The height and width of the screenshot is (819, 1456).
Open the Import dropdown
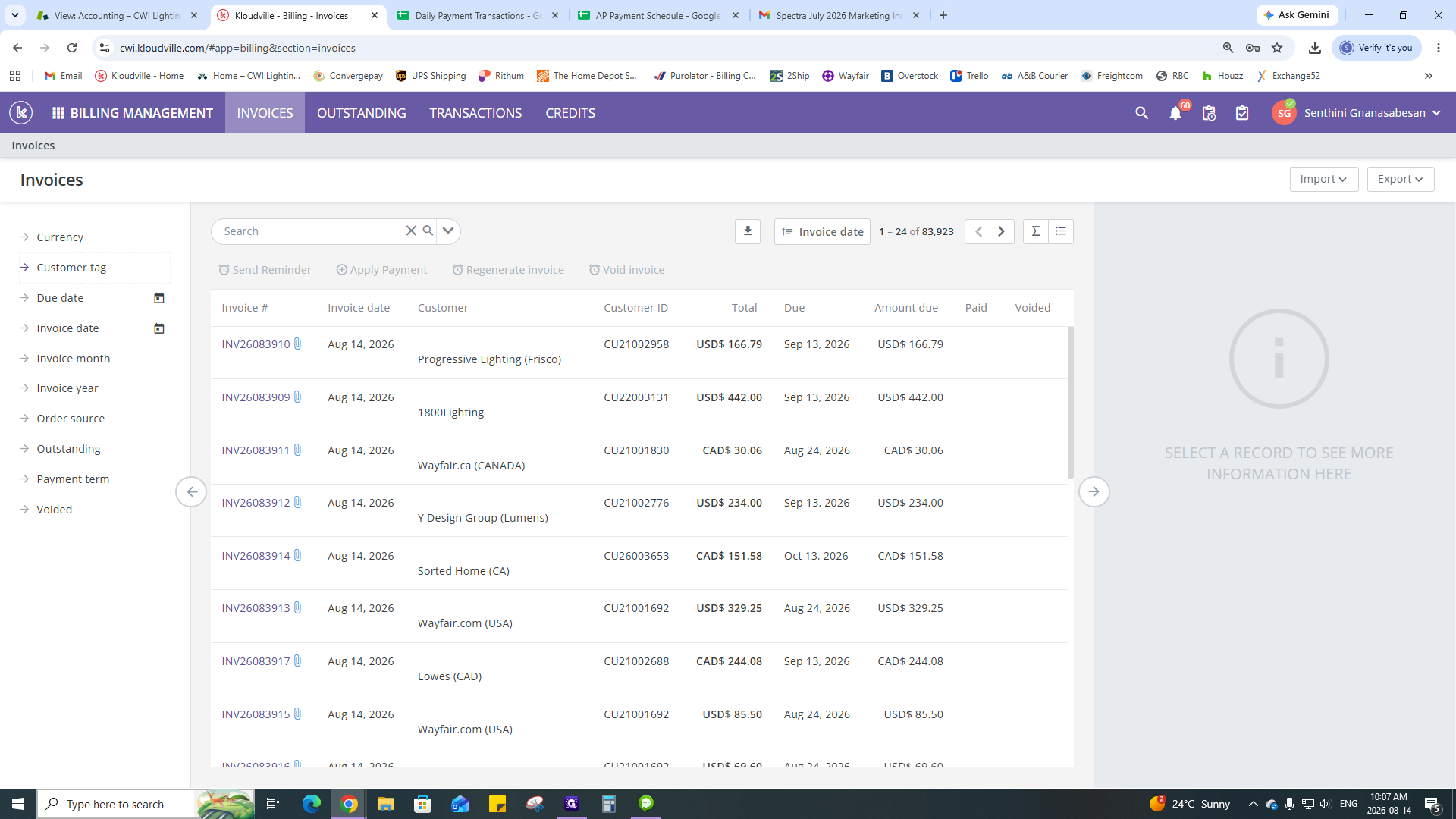click(1323, 179)
